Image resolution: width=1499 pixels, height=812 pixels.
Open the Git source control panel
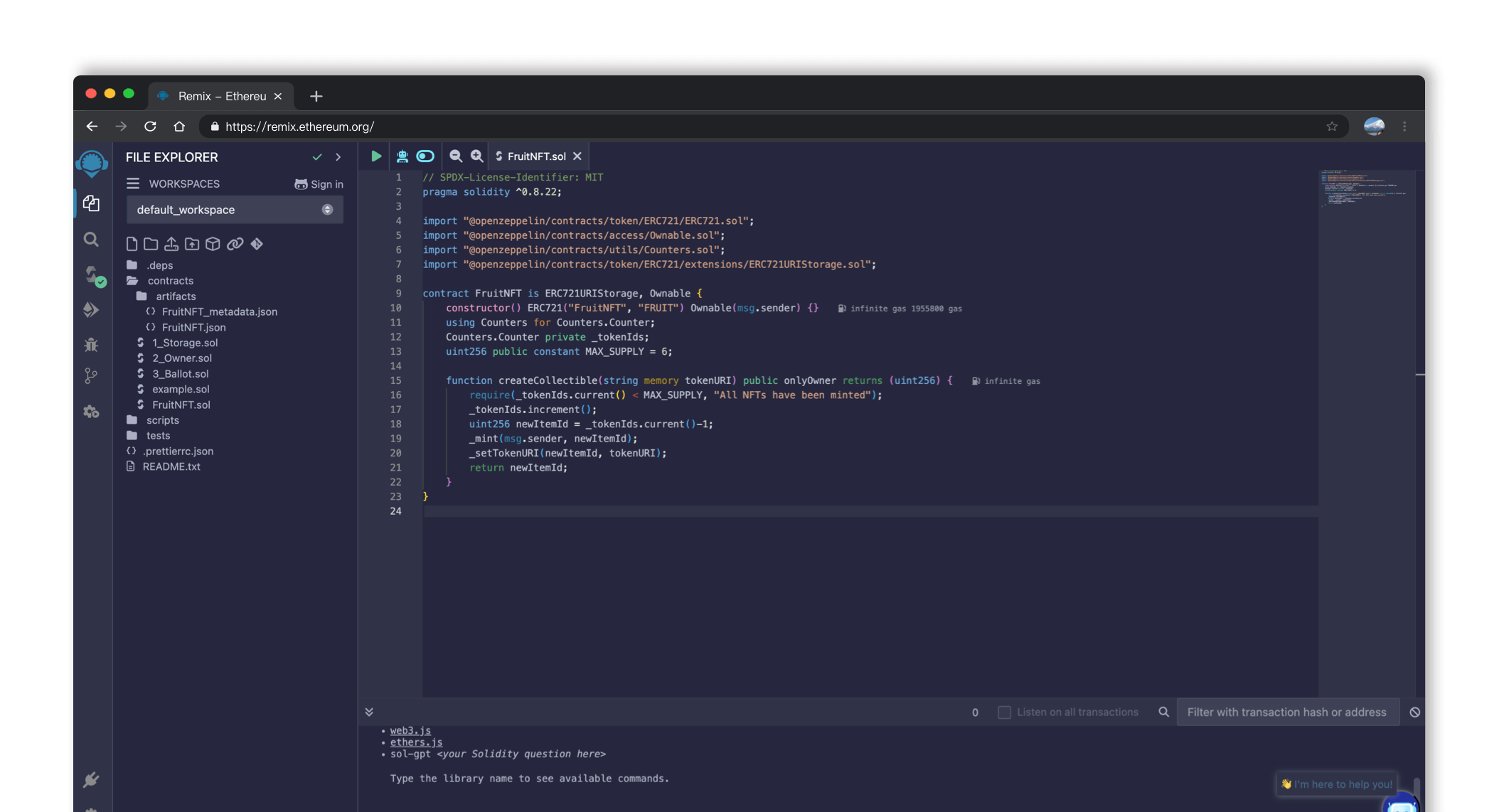[91, 375]
